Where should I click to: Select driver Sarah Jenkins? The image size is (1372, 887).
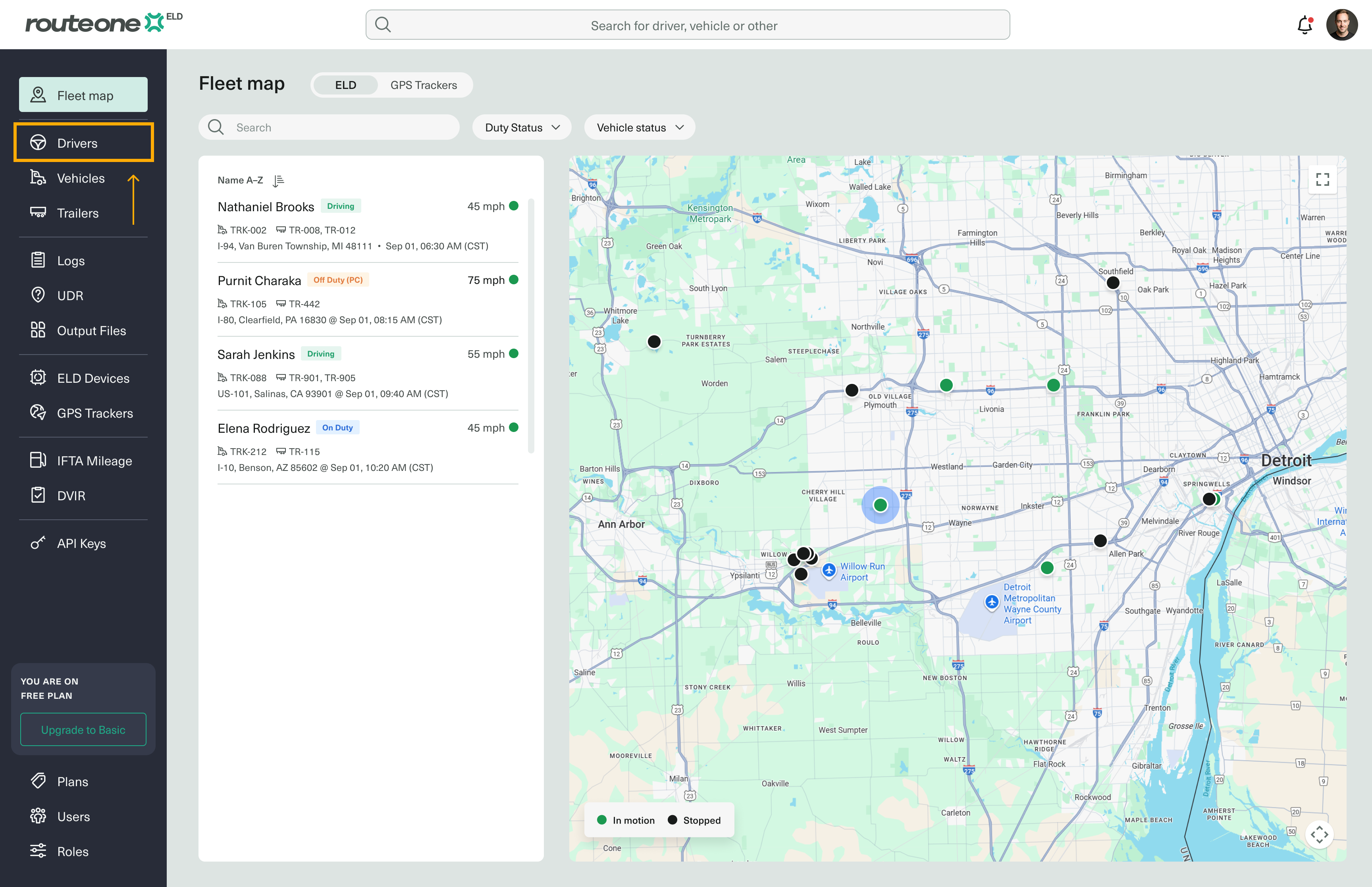368,373
